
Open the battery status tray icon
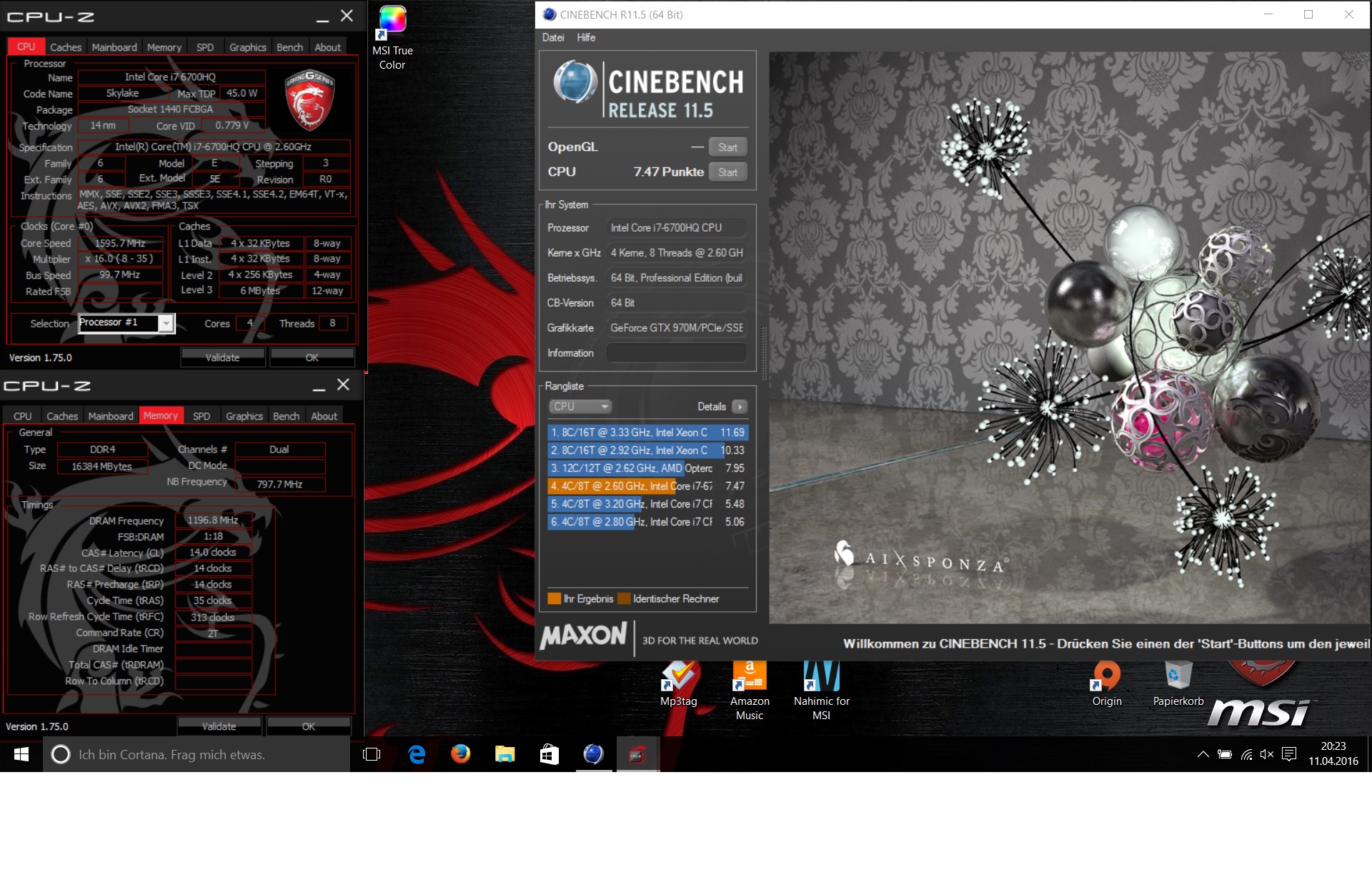tap(1225, 754)
